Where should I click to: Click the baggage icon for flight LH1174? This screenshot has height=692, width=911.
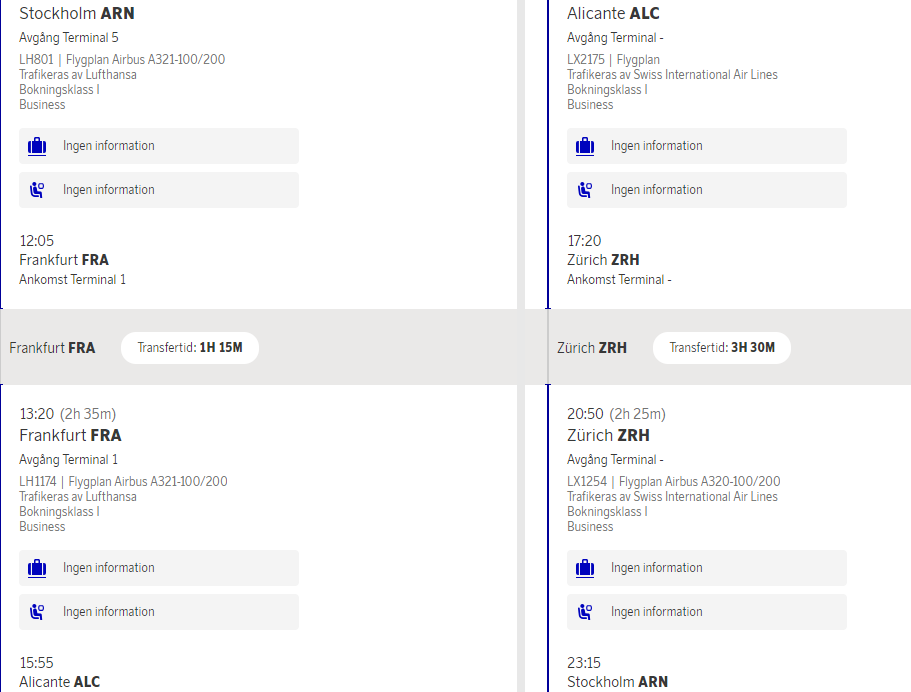[x=37, y=568]
